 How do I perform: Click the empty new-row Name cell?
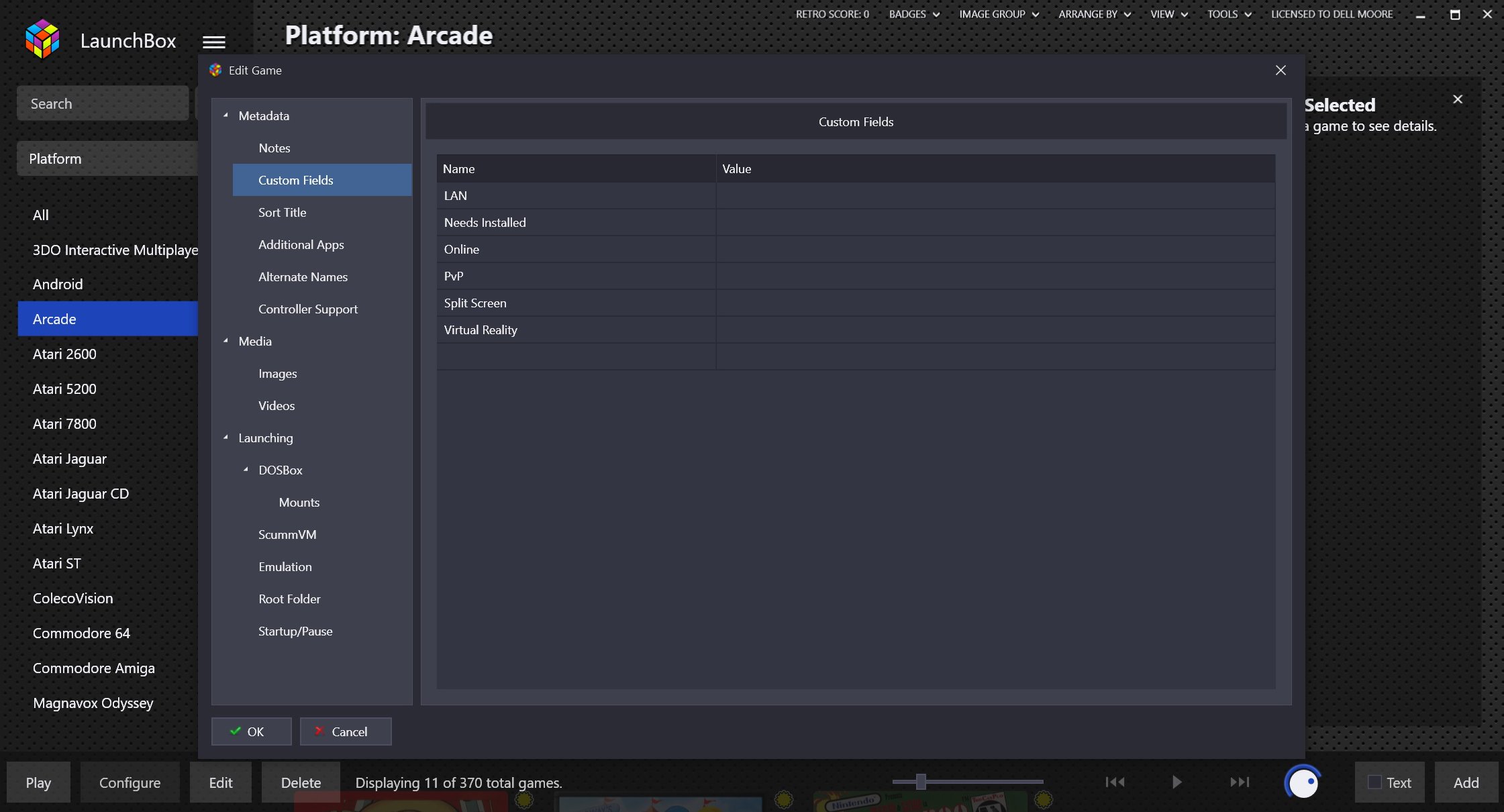coord(576,357)
